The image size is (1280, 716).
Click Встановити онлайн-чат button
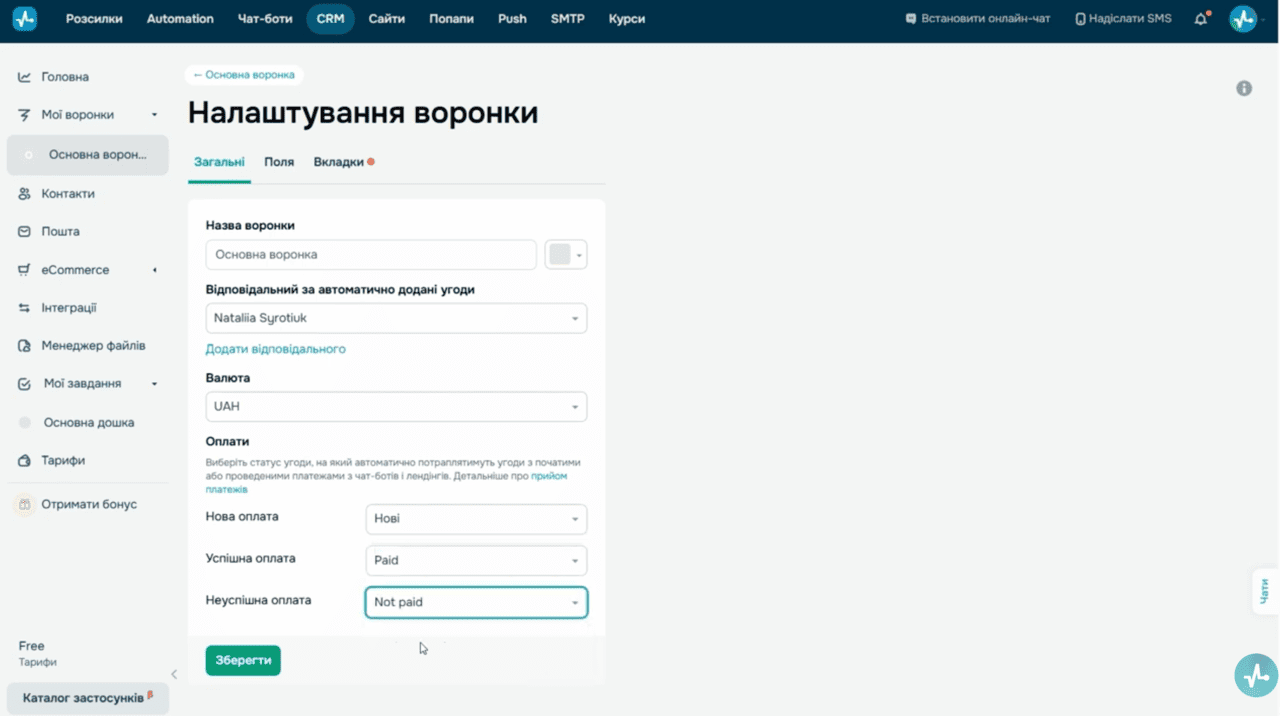pyautogui.click(x=977, y=19)
